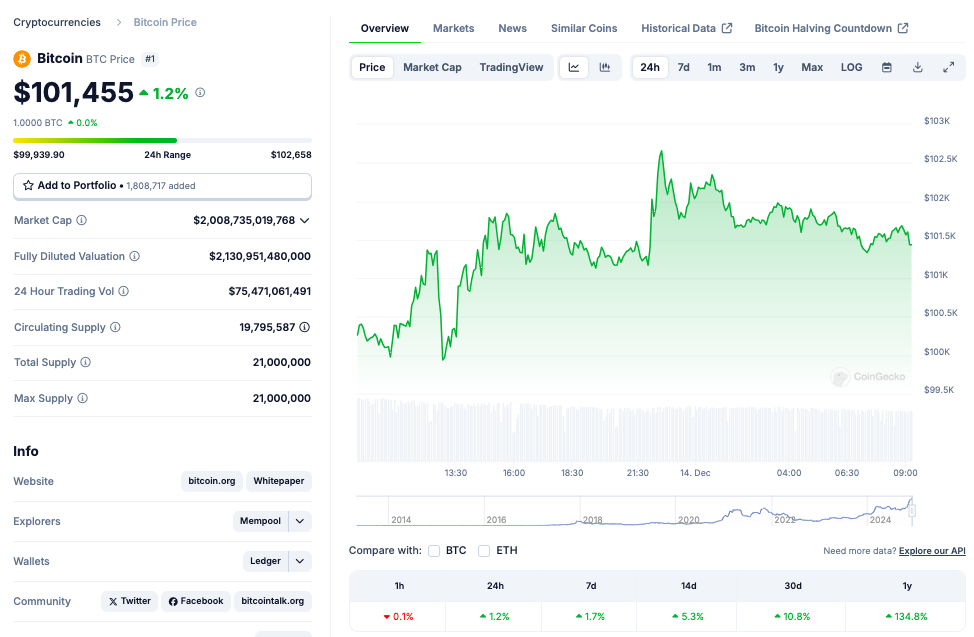
Task: Select the 1y time range
Action: (778, 67)
